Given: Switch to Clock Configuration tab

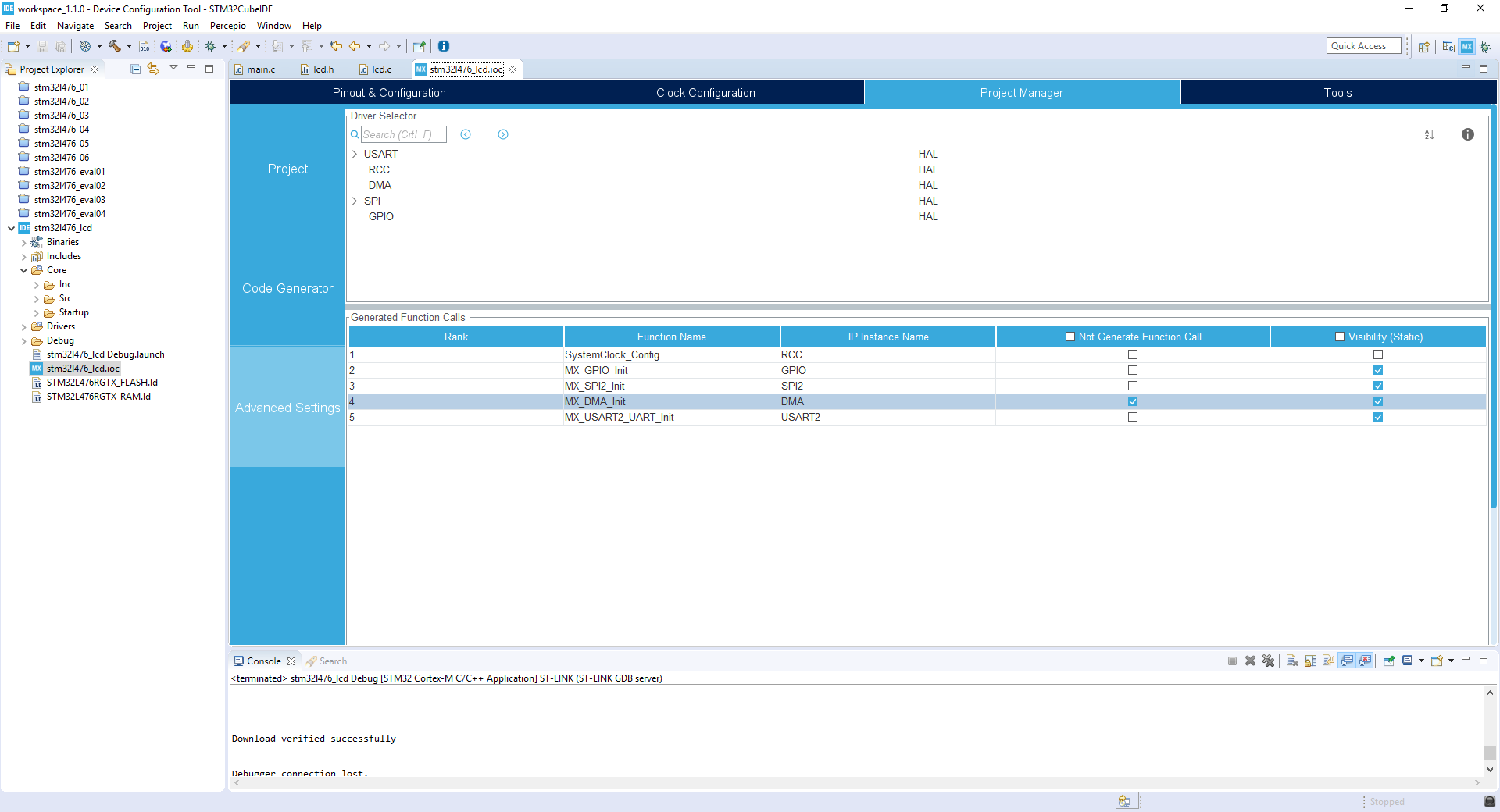Looking at the screenshot, I should (705, 92).
